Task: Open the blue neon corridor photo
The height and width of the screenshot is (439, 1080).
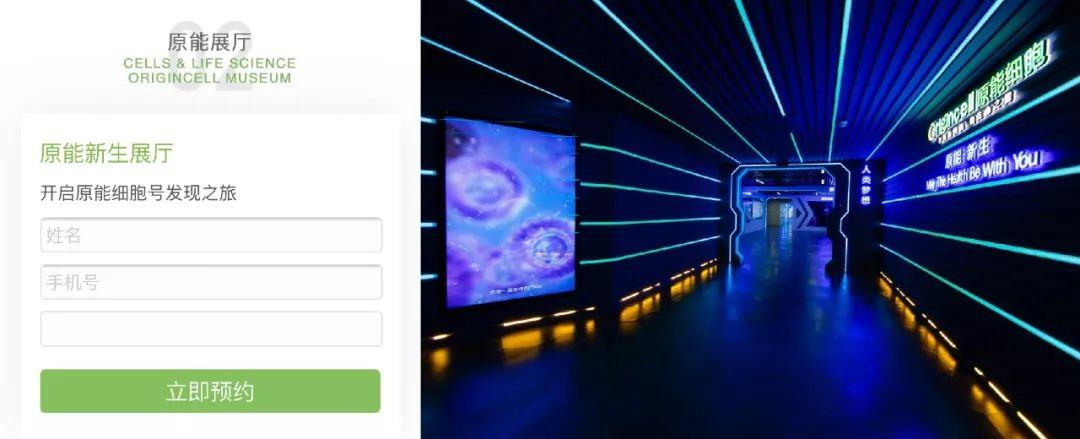Action: 750,219
